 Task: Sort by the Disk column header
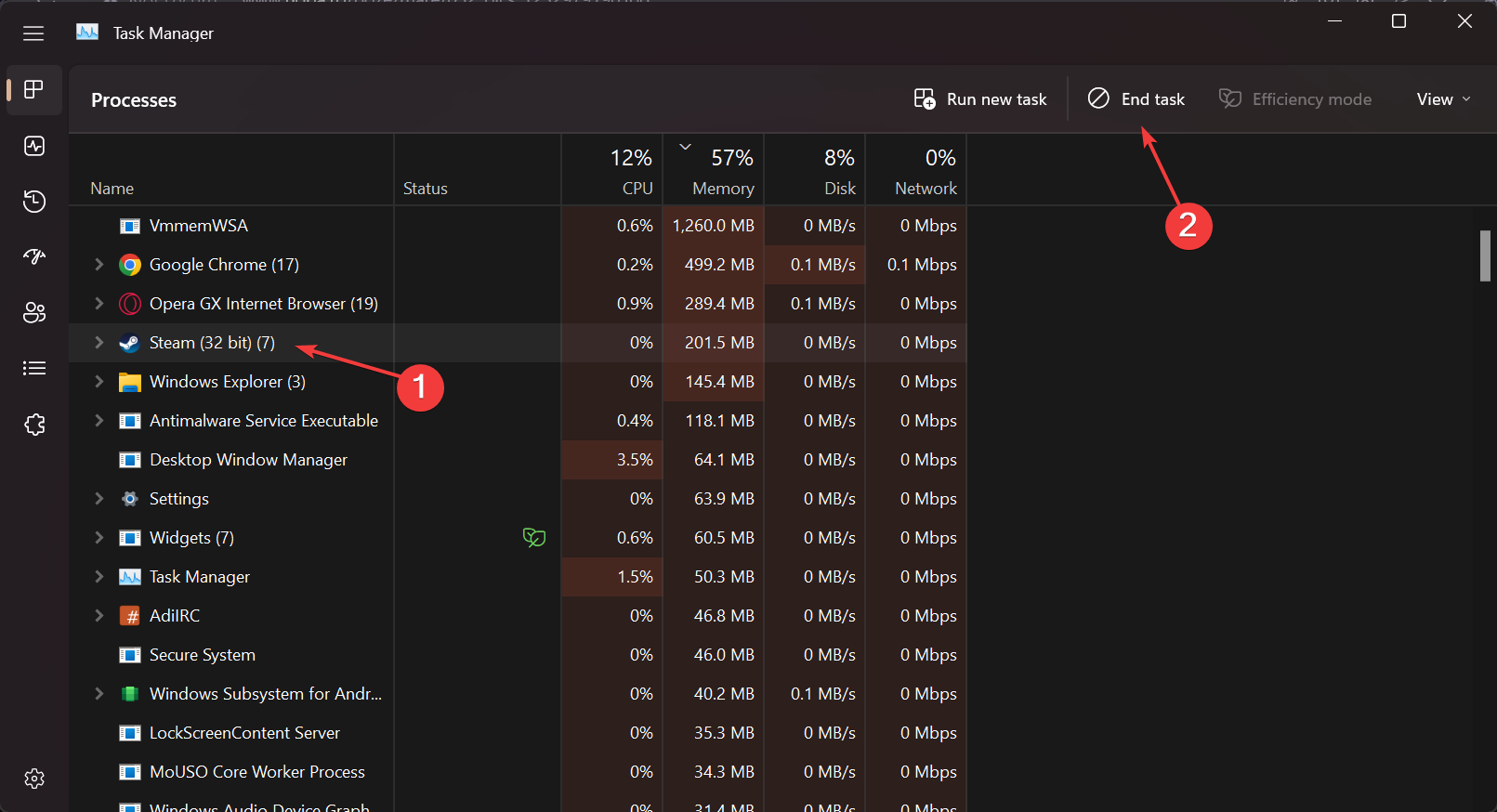(815, 172)
